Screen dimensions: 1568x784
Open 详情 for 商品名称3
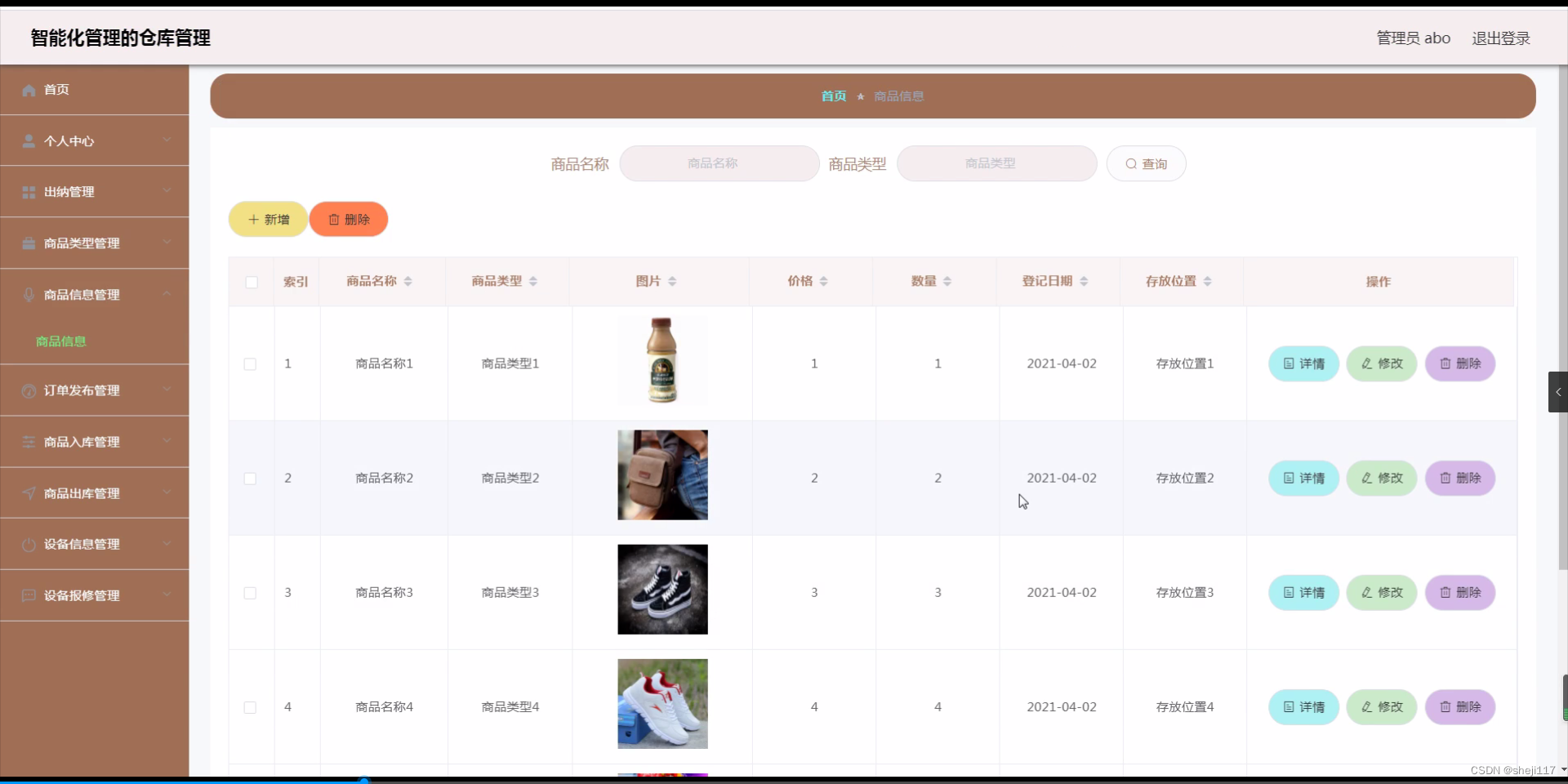coord(1303,592)
